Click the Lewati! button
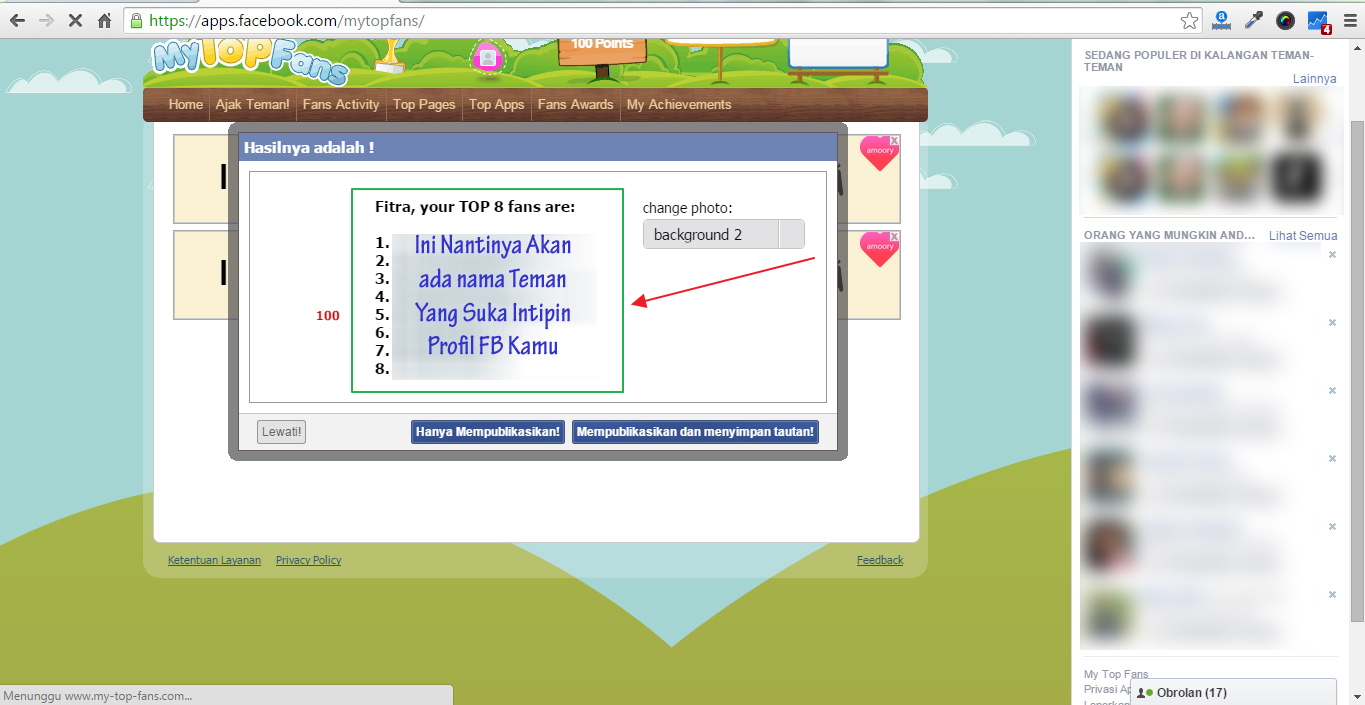 [x=281, y=432]
